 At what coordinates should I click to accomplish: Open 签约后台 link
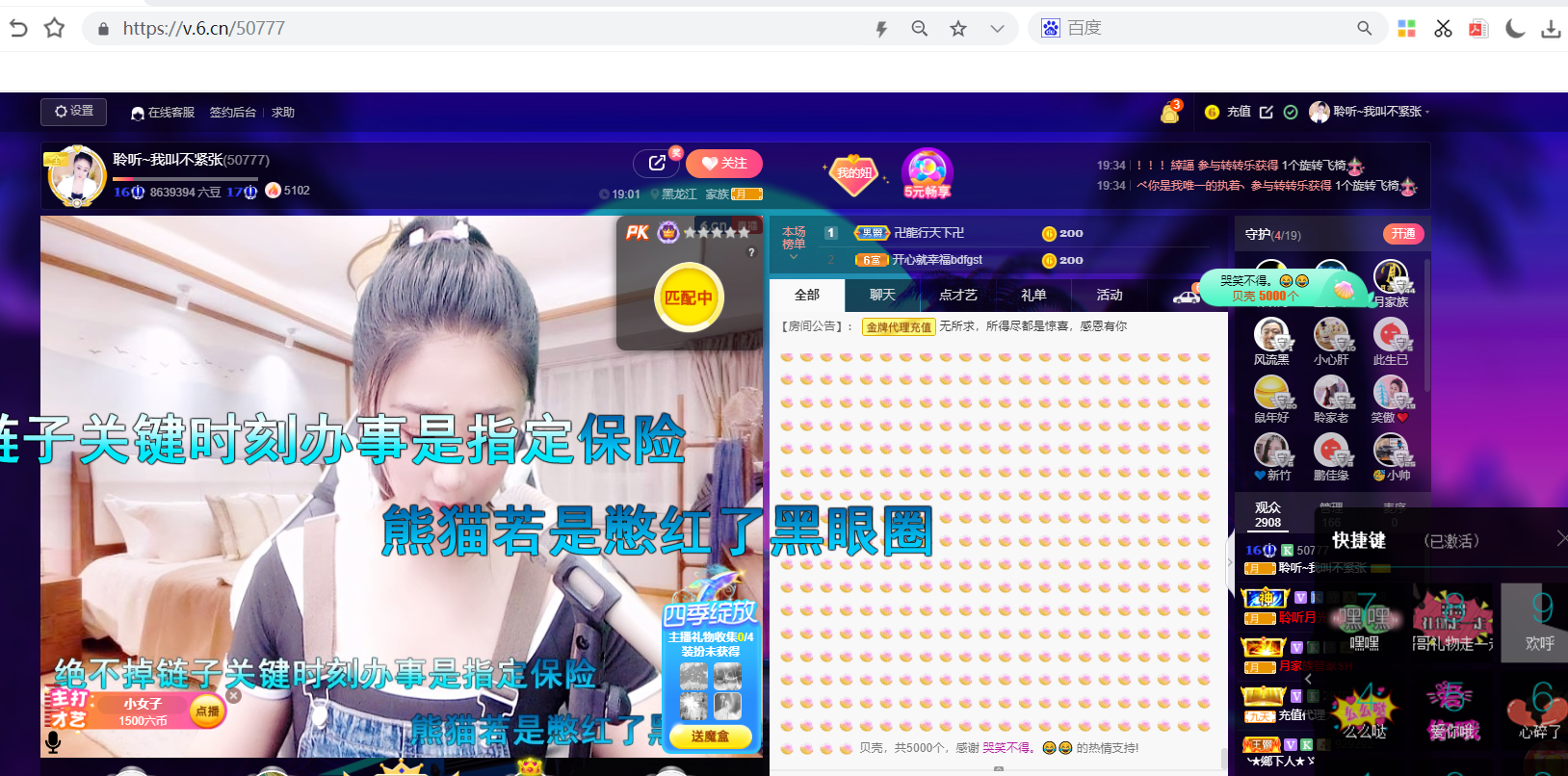(233, 113)
